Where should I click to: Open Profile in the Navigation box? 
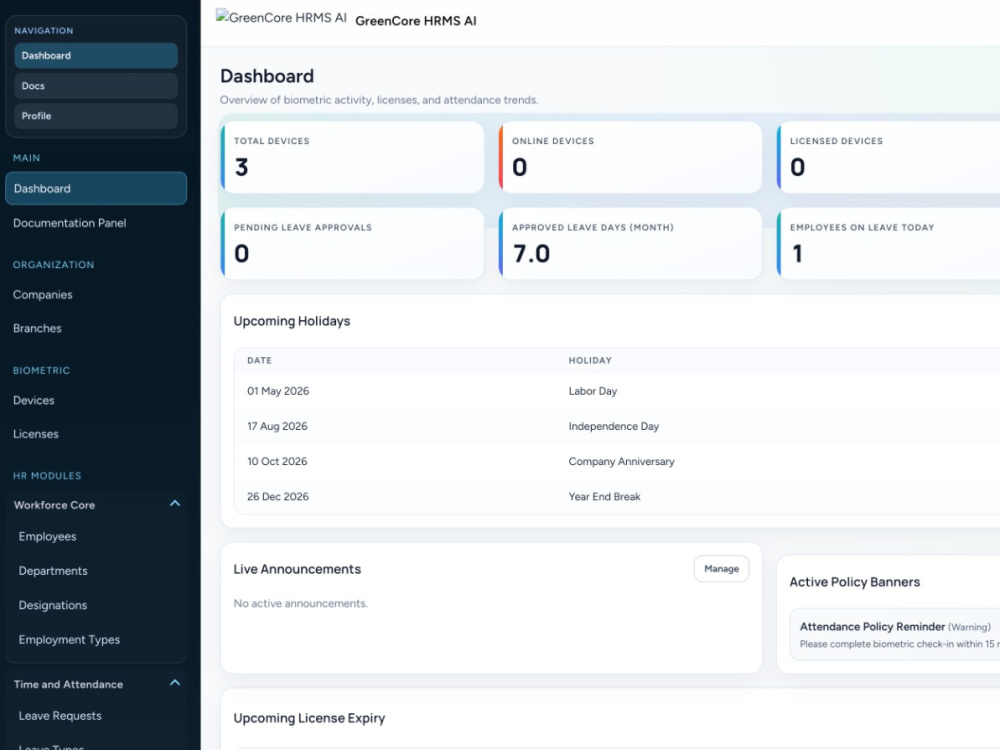coord(96,116)
